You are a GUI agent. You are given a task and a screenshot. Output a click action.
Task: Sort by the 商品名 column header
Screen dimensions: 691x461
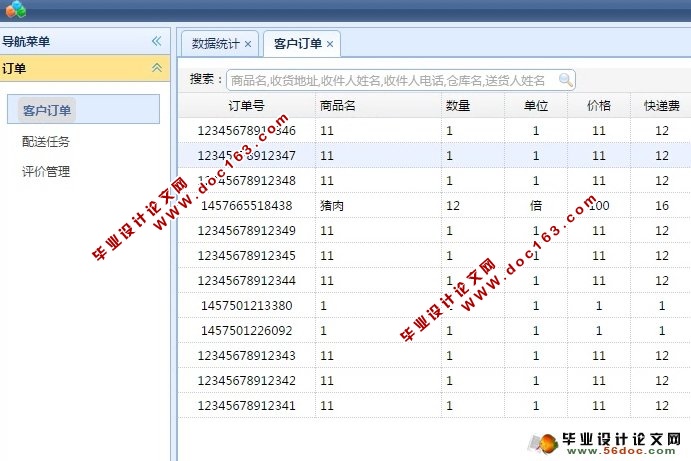(x=378, y=106)
